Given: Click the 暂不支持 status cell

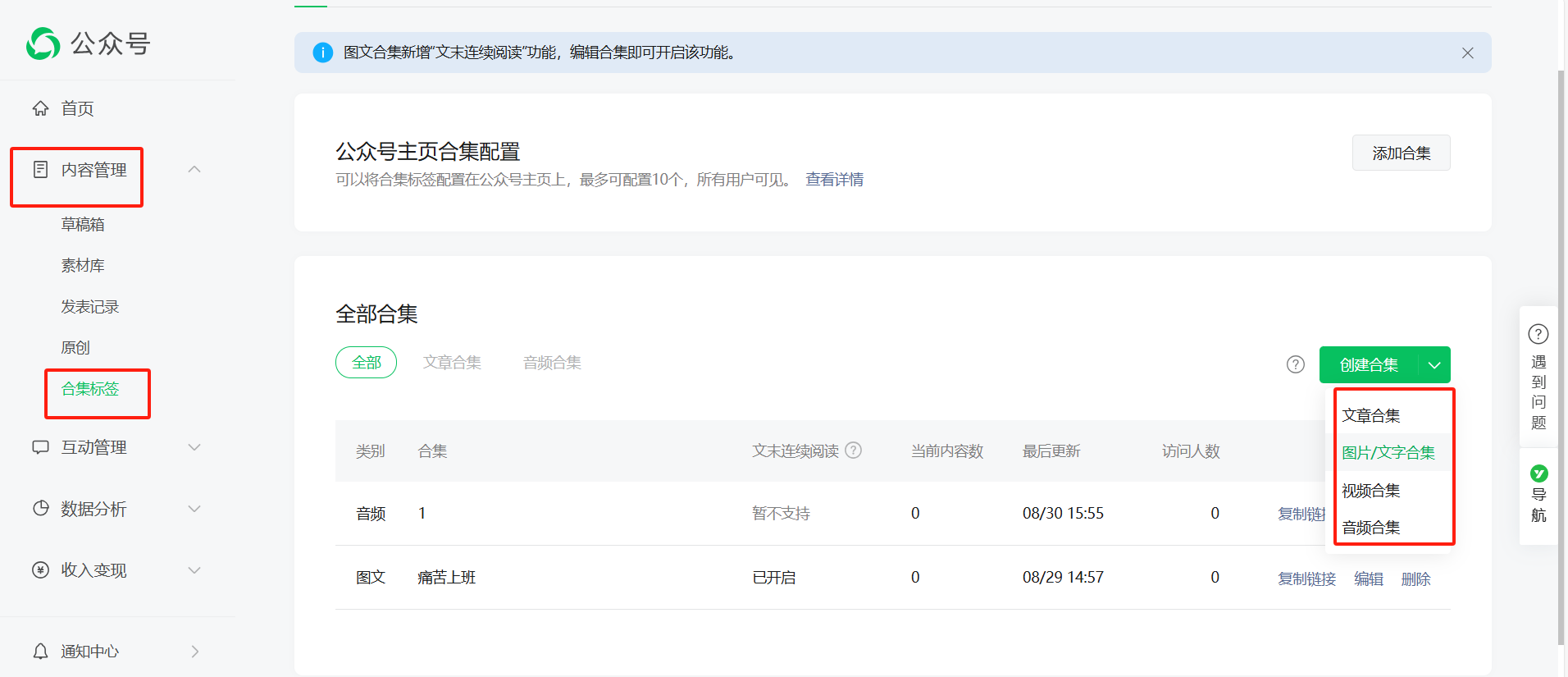Looking at the screenshot, I should pyautogui.click(x=781, y=513).
